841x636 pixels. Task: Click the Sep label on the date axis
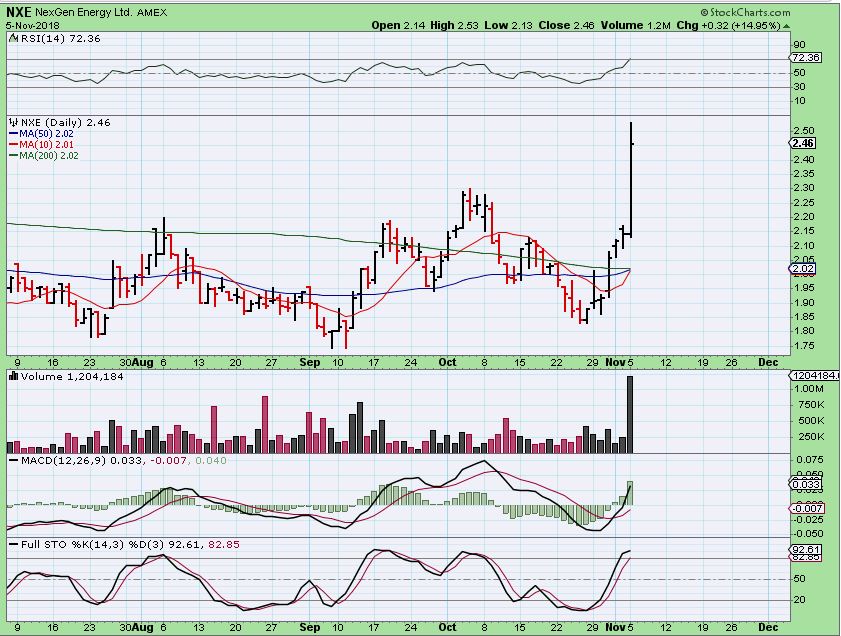[312, 362]
